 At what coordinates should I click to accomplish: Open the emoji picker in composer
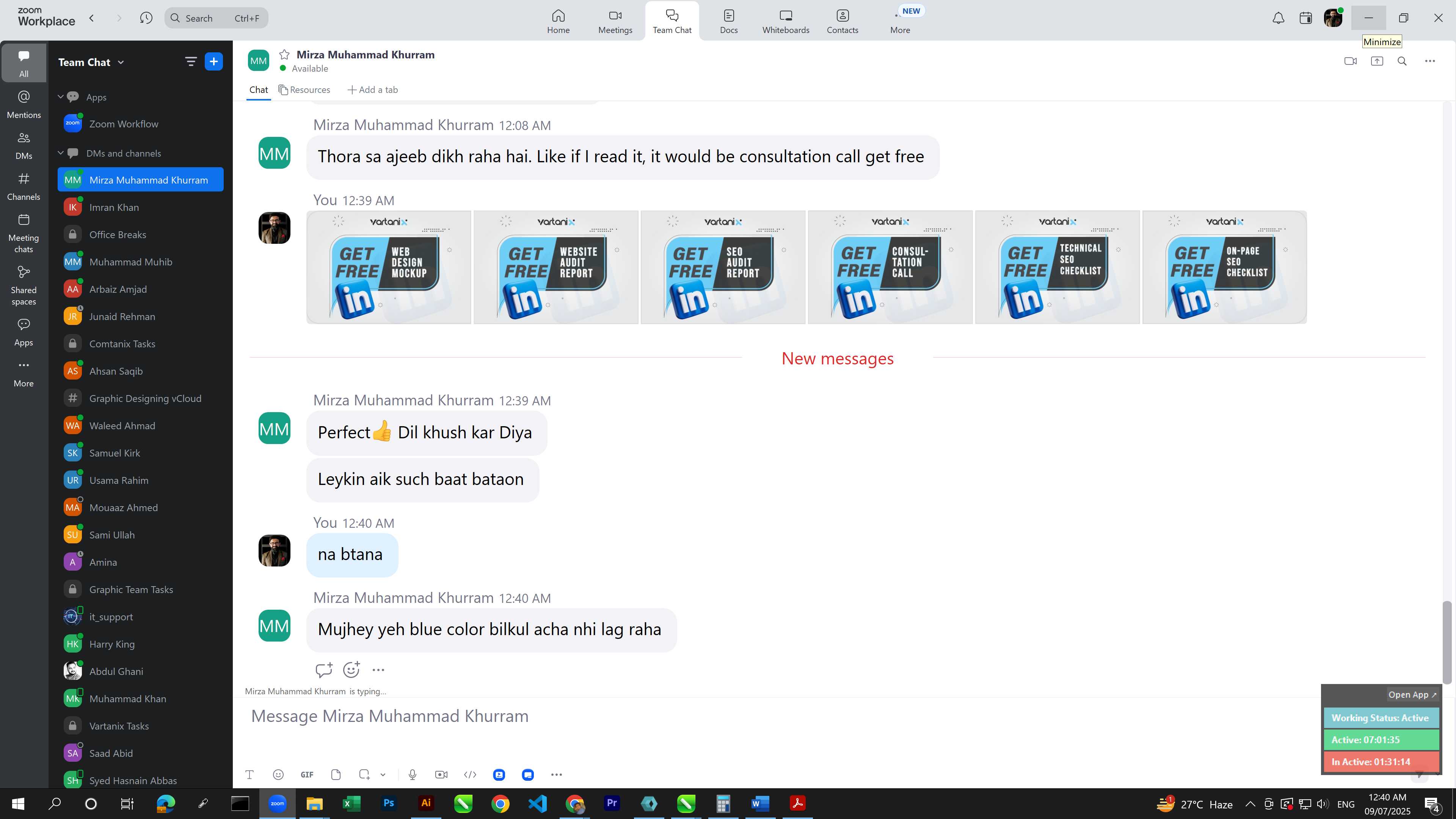pos(278,774)
